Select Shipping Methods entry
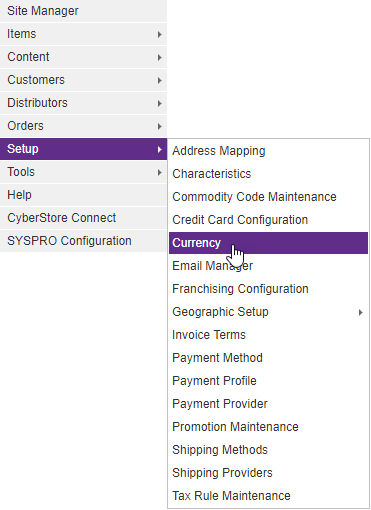 tap(268, 450)
